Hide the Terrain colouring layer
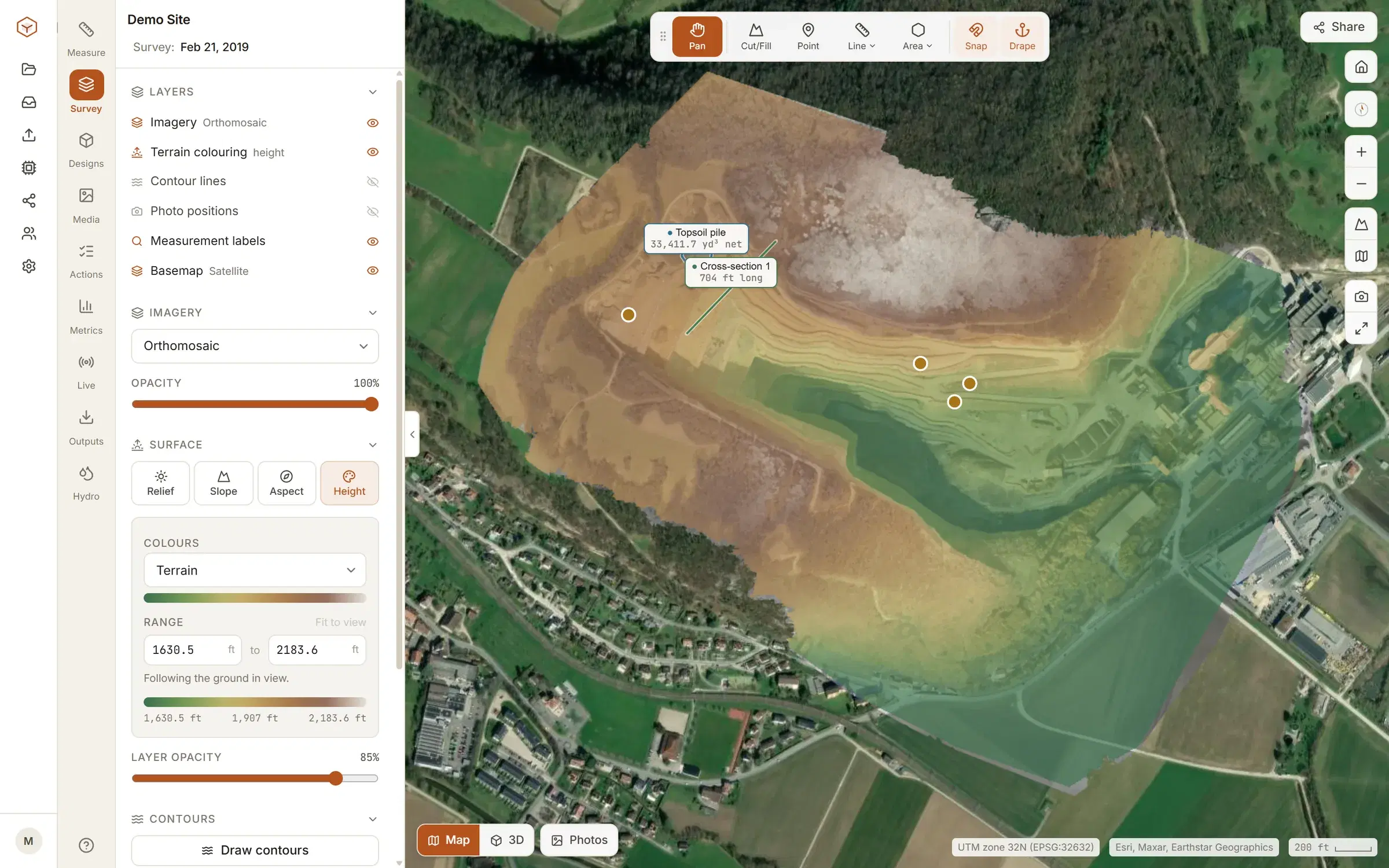The width and height of the screenshot is (1389, 868). tap(373, 152)
